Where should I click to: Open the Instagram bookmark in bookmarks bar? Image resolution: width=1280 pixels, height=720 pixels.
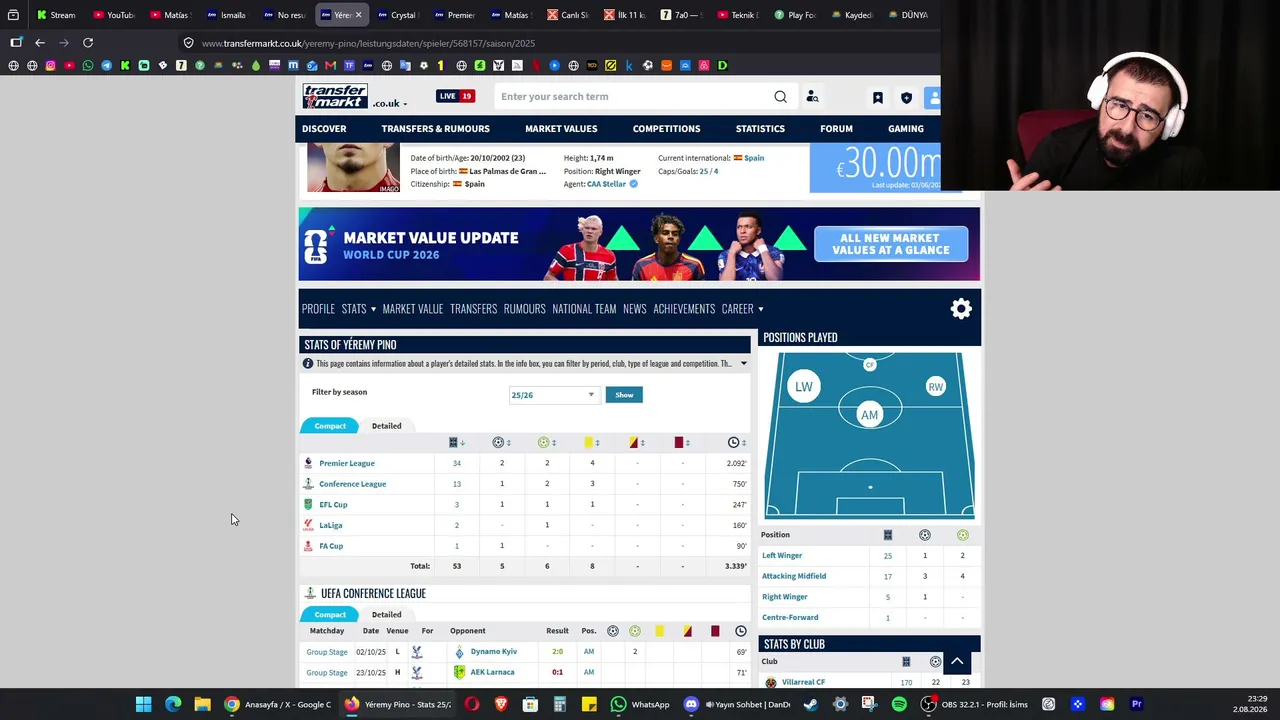[x=50, y=66]
